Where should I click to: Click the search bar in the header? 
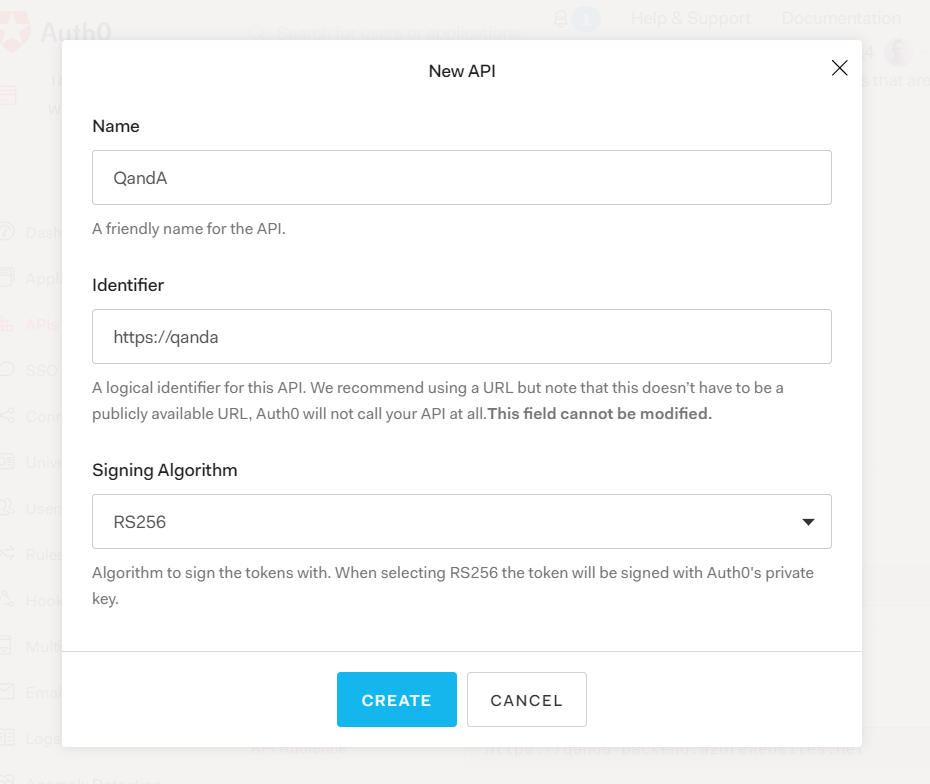point(400,34)
